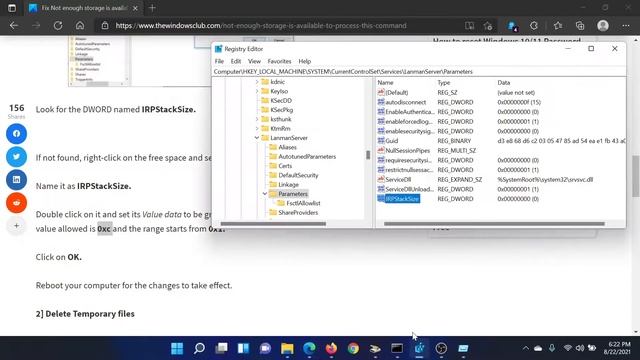Reload the browser page
This screenshot has height=360, width=640.
[58, 25]
